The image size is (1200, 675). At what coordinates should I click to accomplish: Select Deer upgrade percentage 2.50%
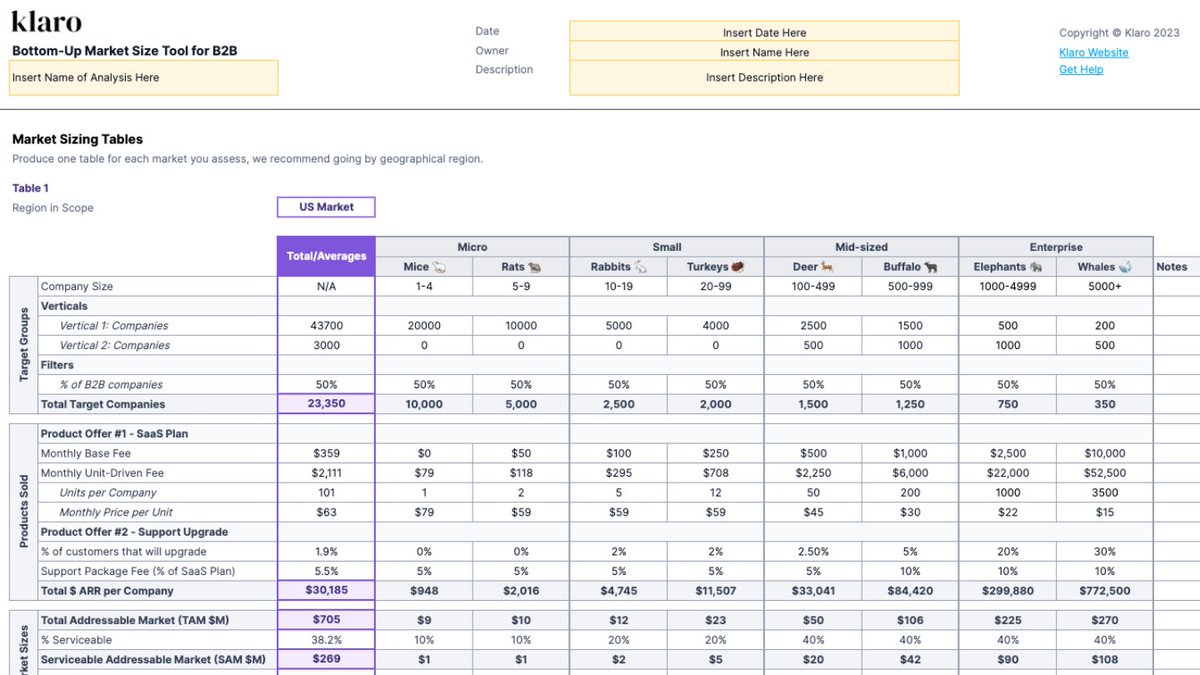coord(813,551)
